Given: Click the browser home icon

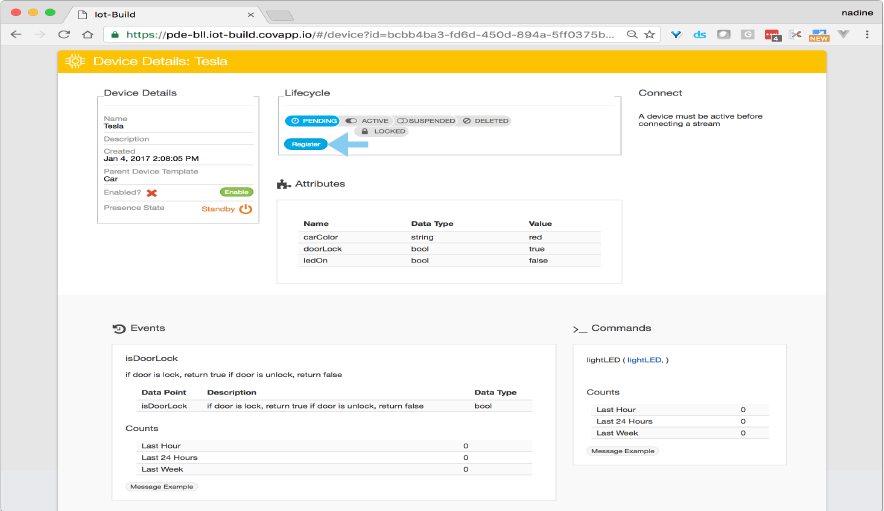Looking at the screenshot, I should point(88,34).
